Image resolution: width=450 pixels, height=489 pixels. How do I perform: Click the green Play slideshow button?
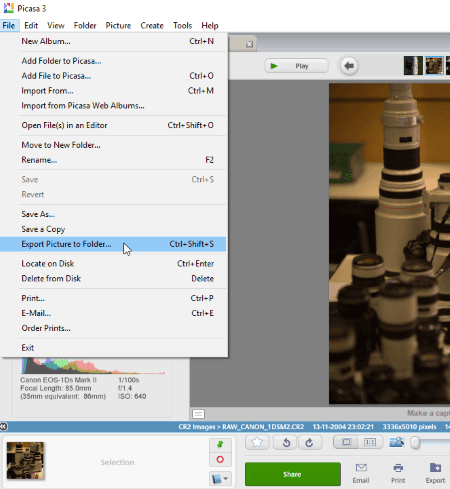click(x=296, y=66)
